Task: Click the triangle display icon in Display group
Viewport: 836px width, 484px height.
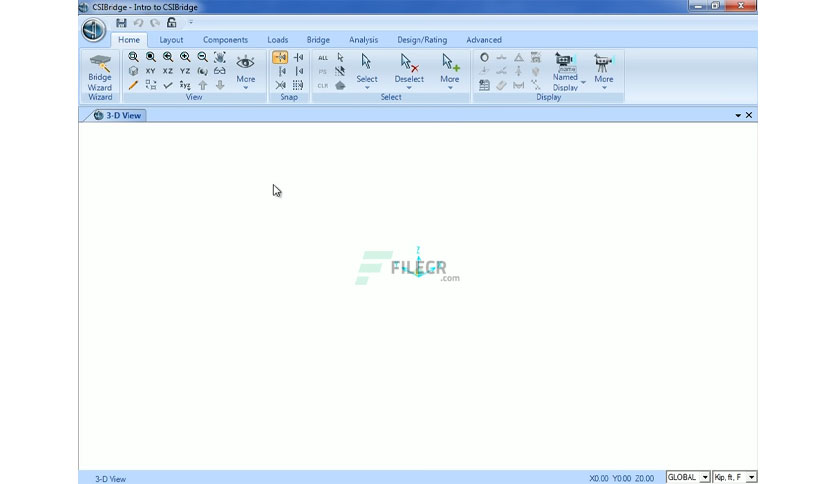Action: (x=518, y=57)
